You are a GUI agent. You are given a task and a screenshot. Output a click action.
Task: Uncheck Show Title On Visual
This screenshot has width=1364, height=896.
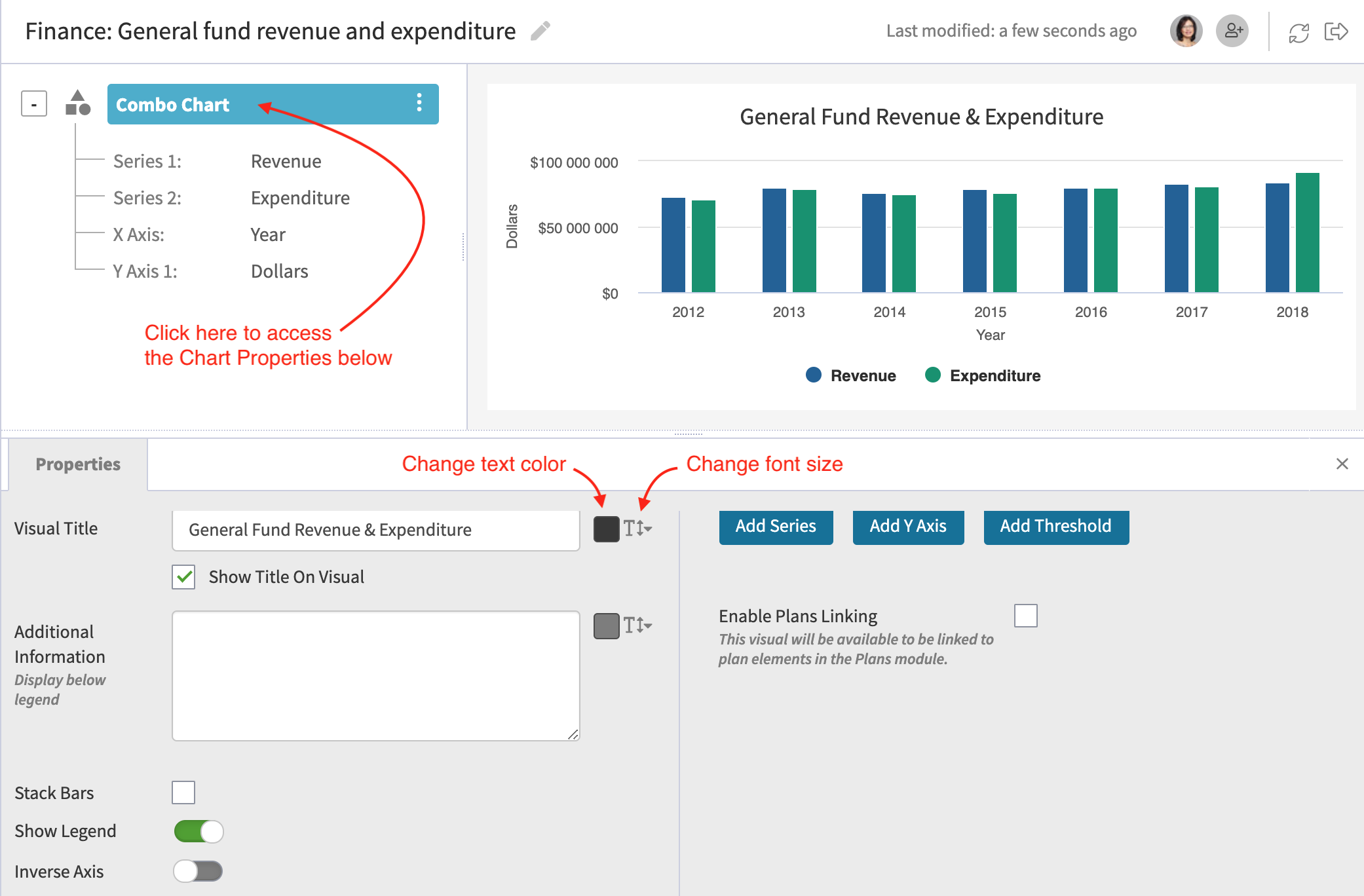point(183,577)
